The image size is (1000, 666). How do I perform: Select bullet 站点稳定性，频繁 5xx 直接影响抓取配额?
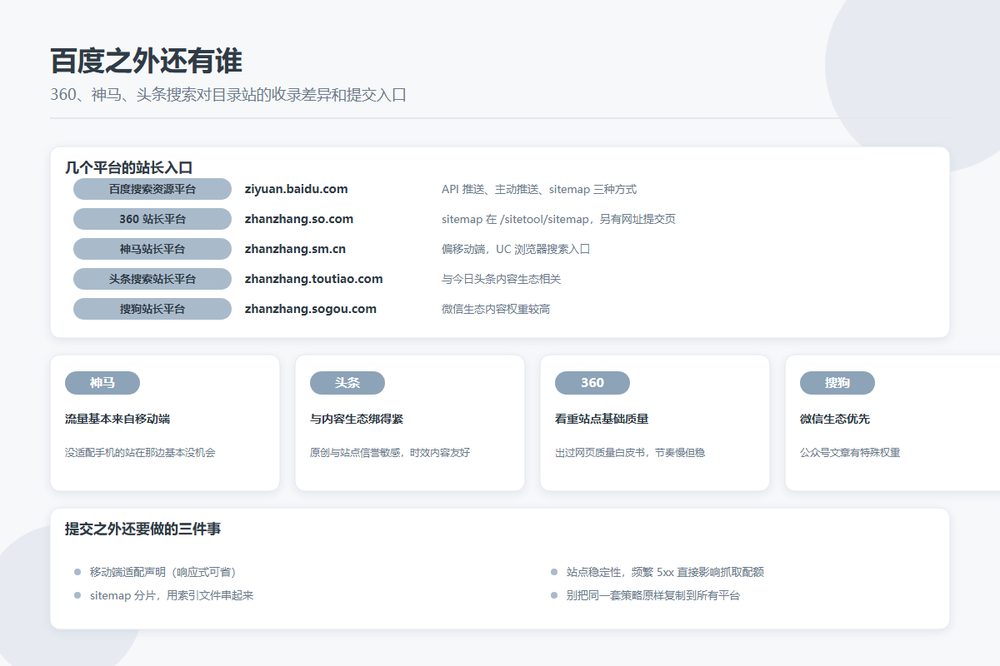665,572
